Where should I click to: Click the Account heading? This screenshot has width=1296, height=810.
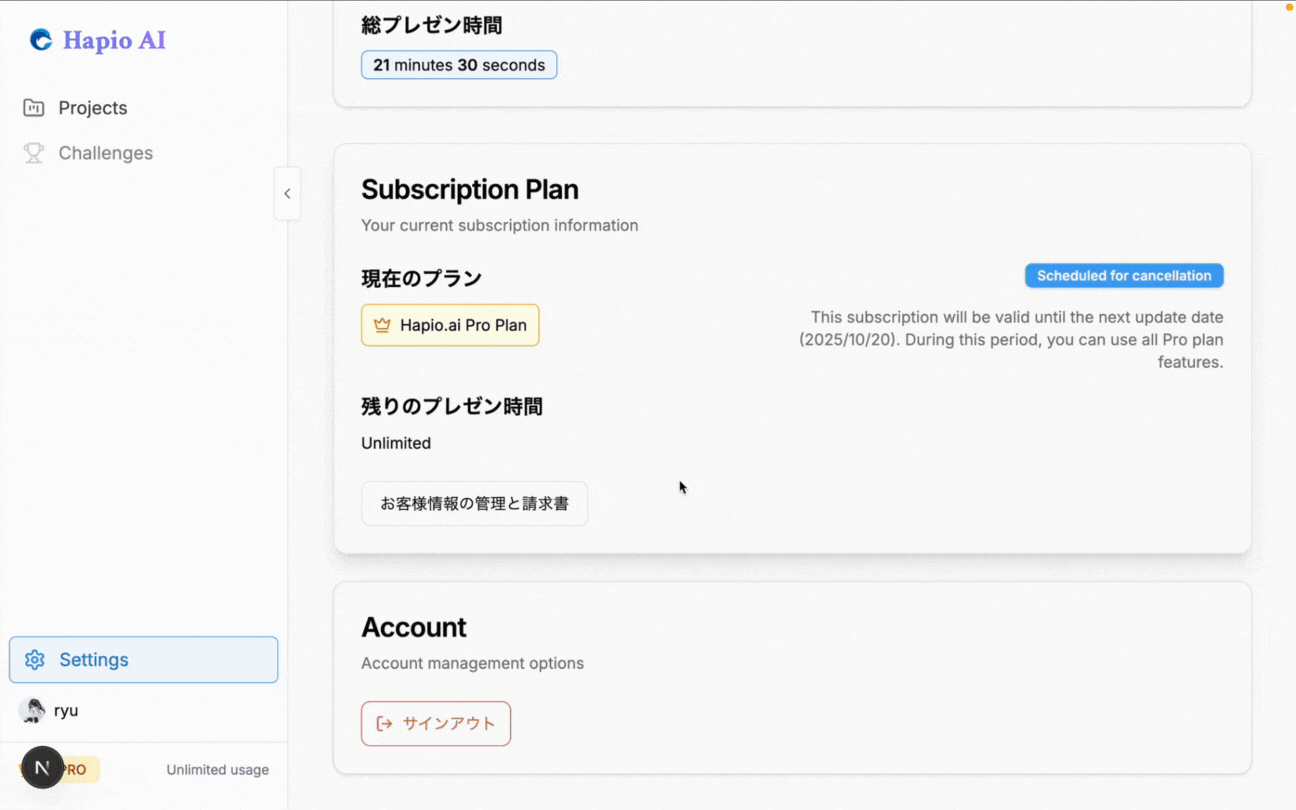414,628
